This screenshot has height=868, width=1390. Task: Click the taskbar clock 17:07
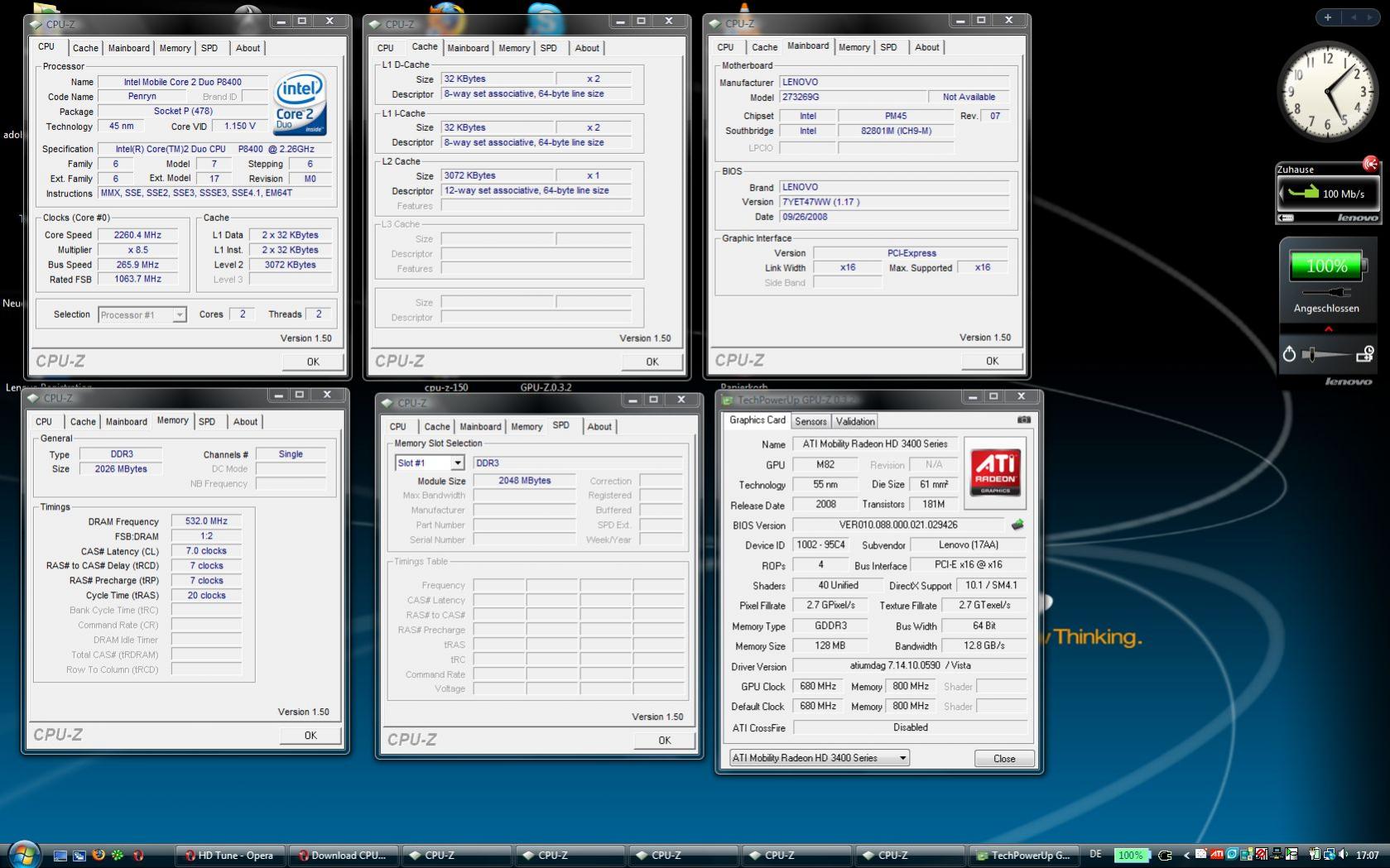point(1368,856)
